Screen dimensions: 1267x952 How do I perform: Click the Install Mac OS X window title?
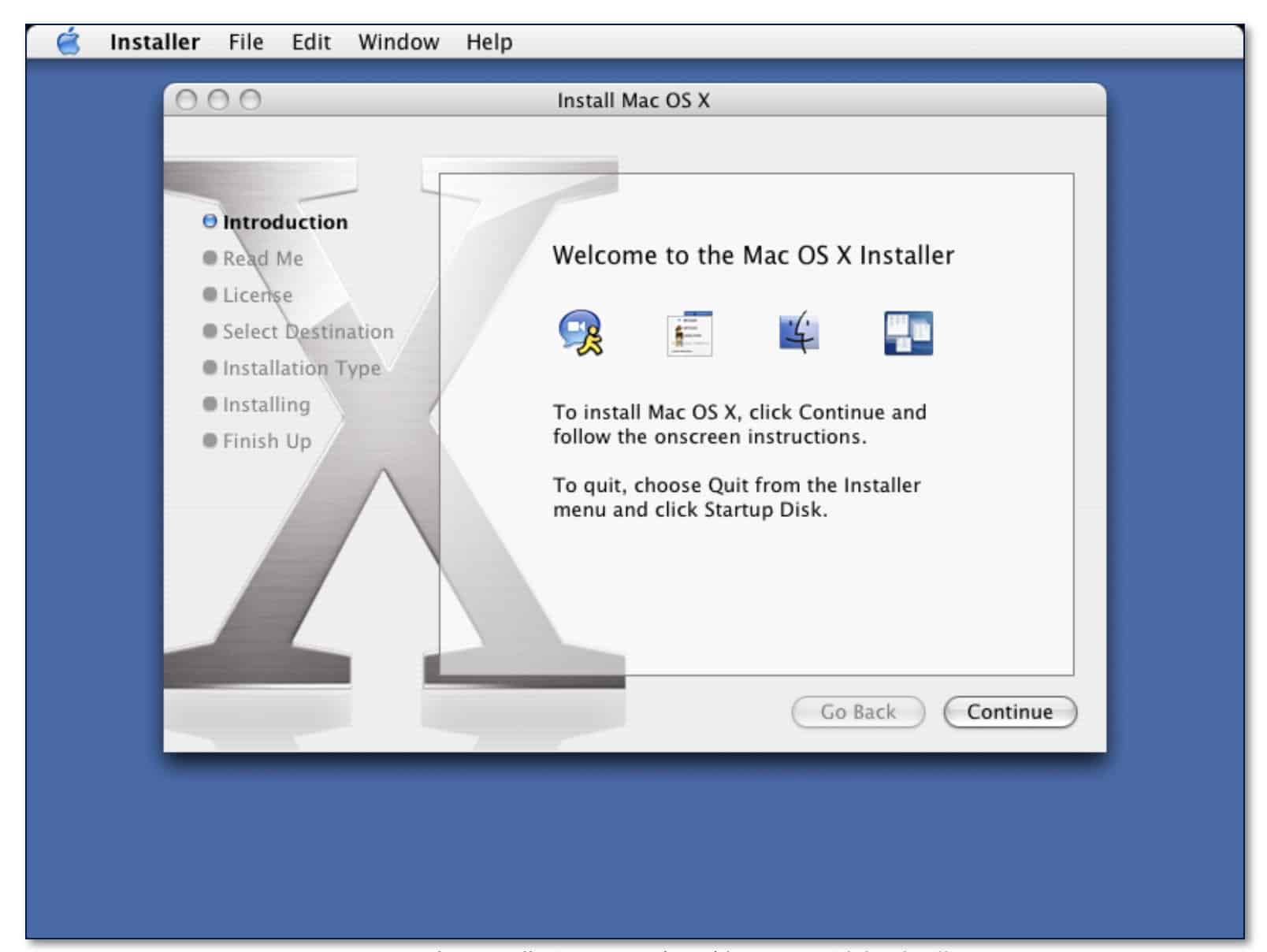pyautogui.click(x=633, y=101)
